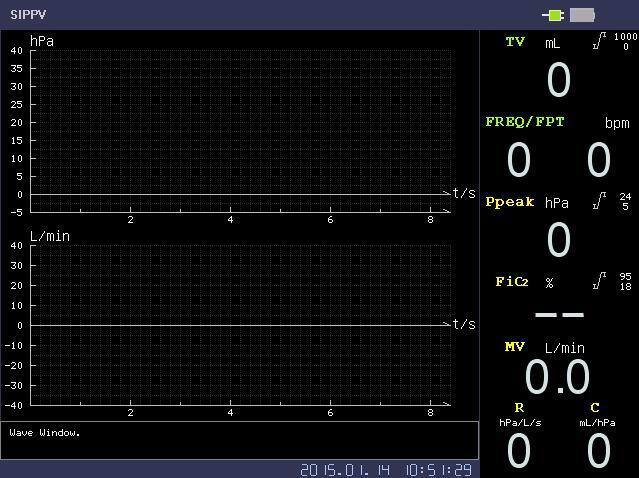The height and width of the screenshot is (478, 639).
Task: Open the TV tidal volume parameter
Action: [515, 42]
